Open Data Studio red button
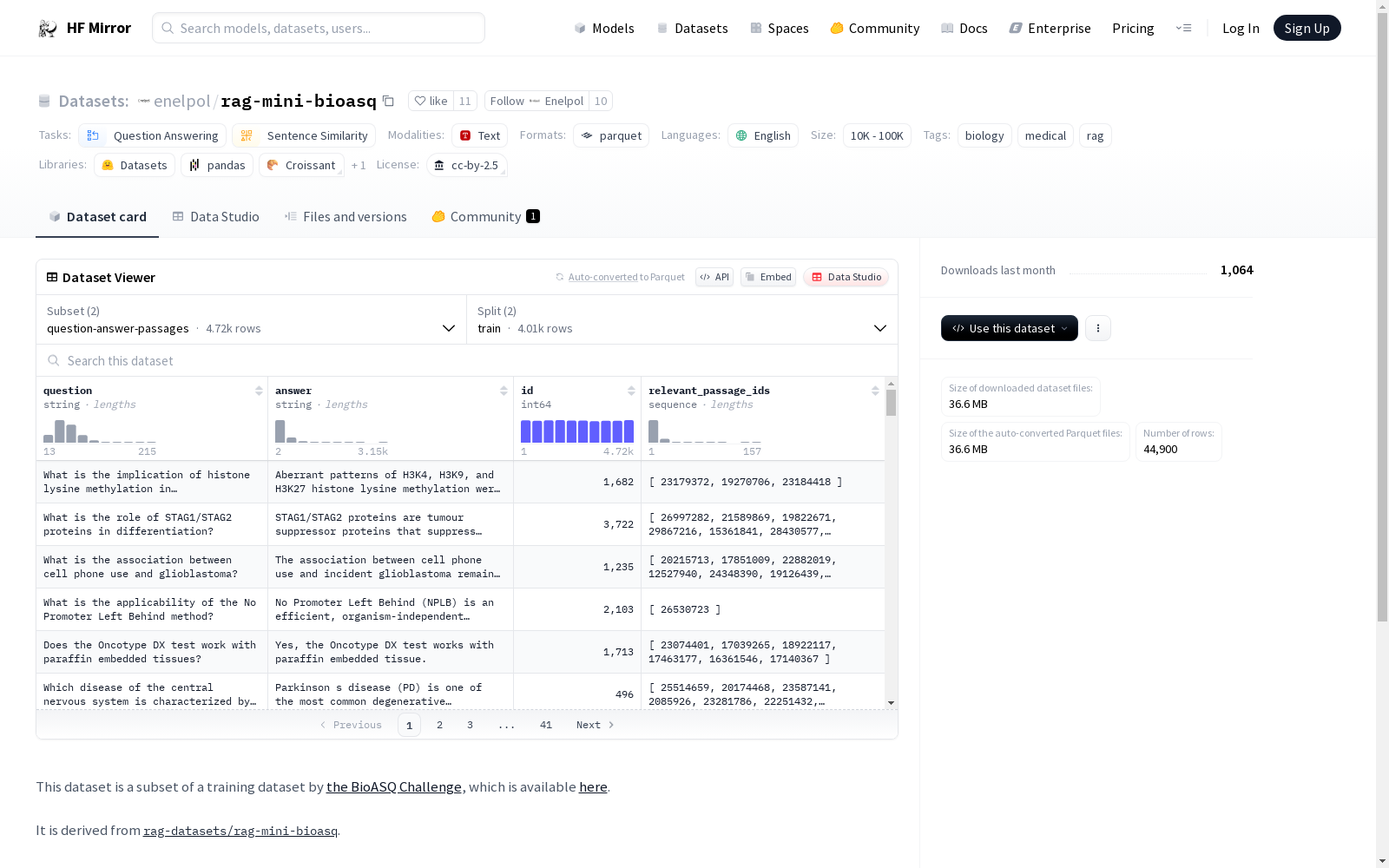1389x868 pixels. [x=846, y=277]
